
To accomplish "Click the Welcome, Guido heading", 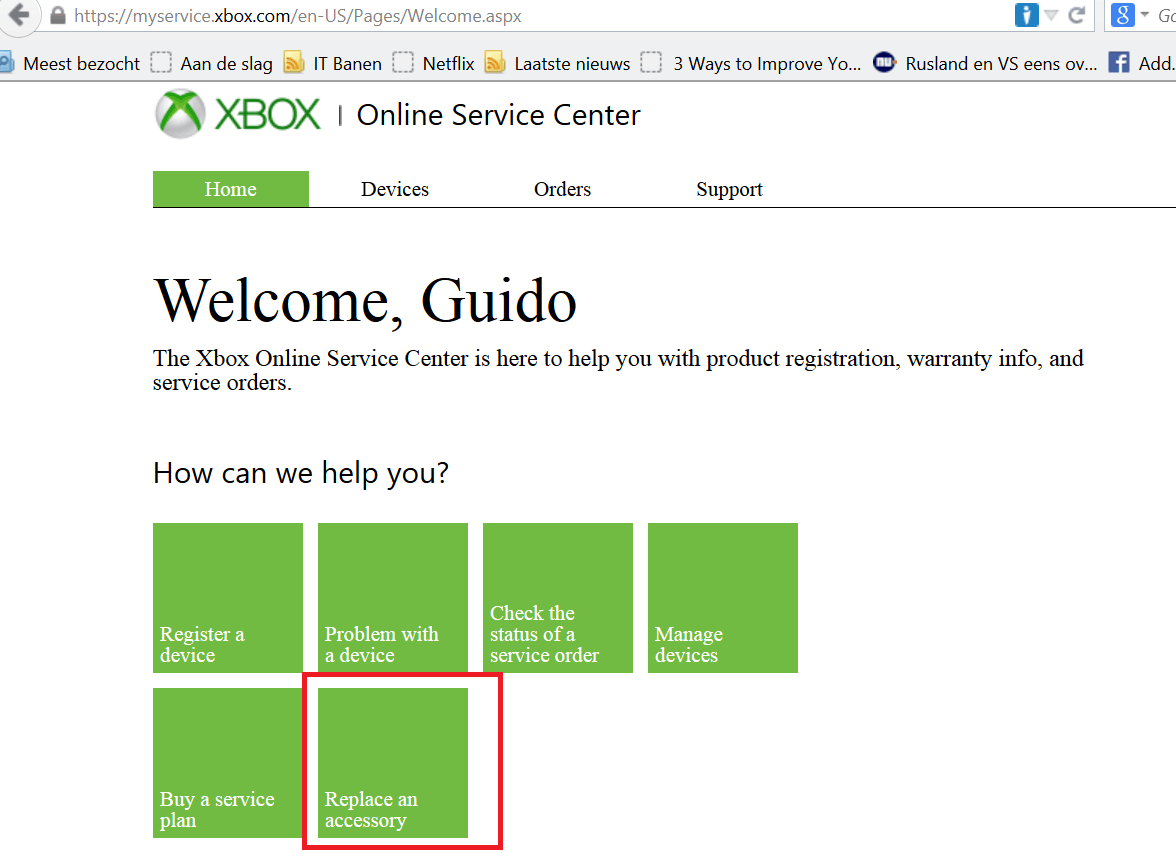I will (x=365, y=301).
